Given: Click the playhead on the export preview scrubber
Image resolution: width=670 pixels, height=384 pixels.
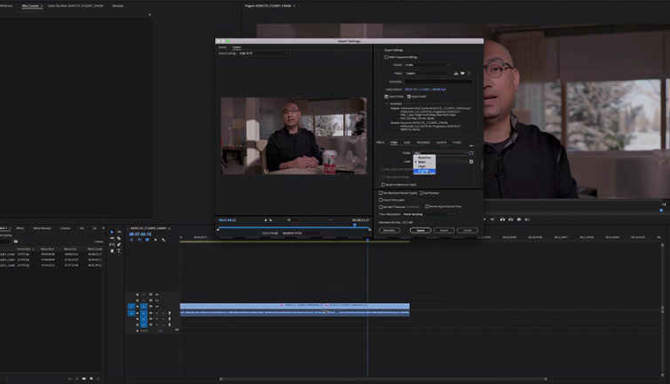Looking at the screenshot, I should (x=354, y=225).
